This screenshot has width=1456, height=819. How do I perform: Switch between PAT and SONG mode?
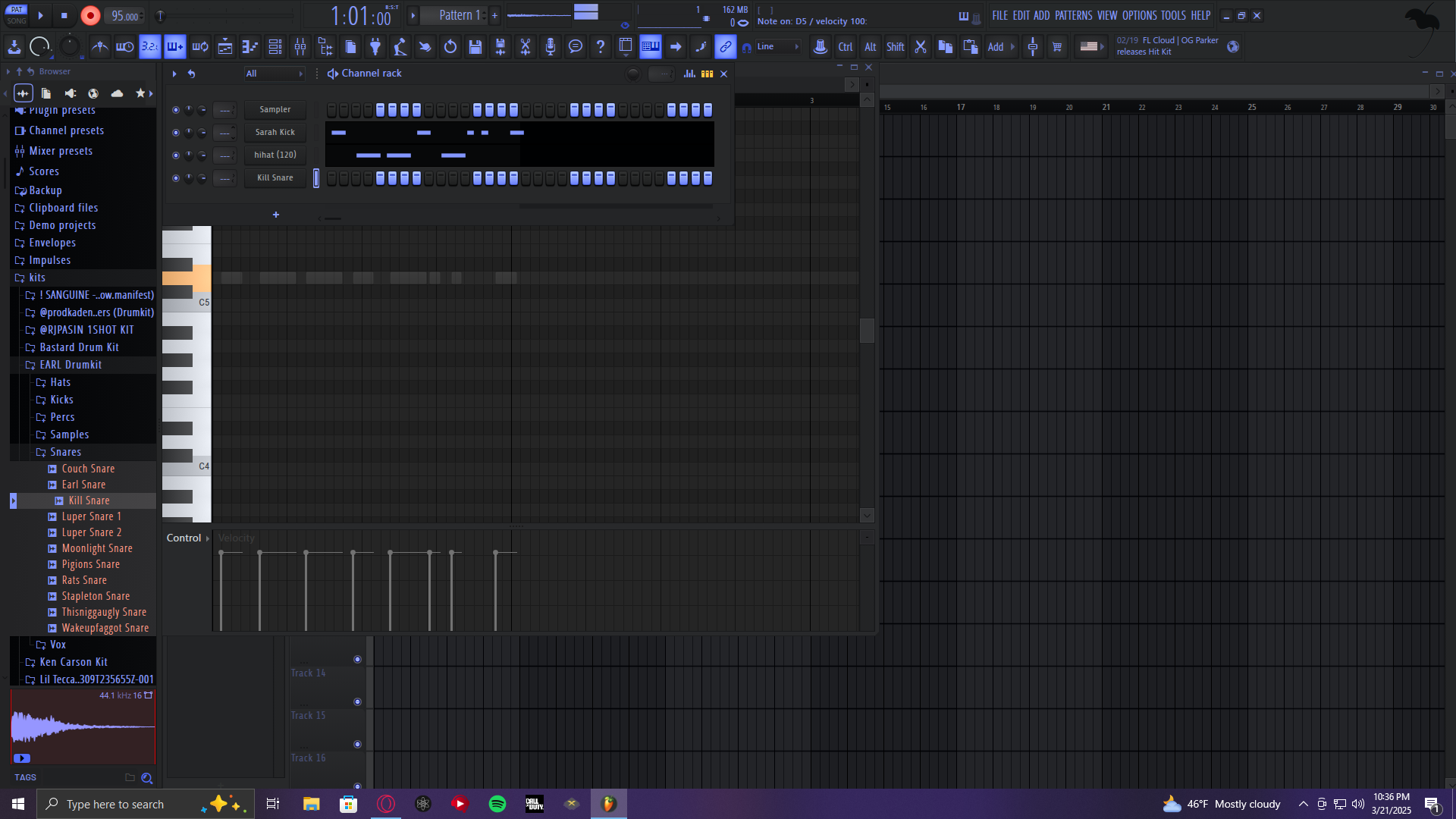pyautogui.click(x=17, y=15)
